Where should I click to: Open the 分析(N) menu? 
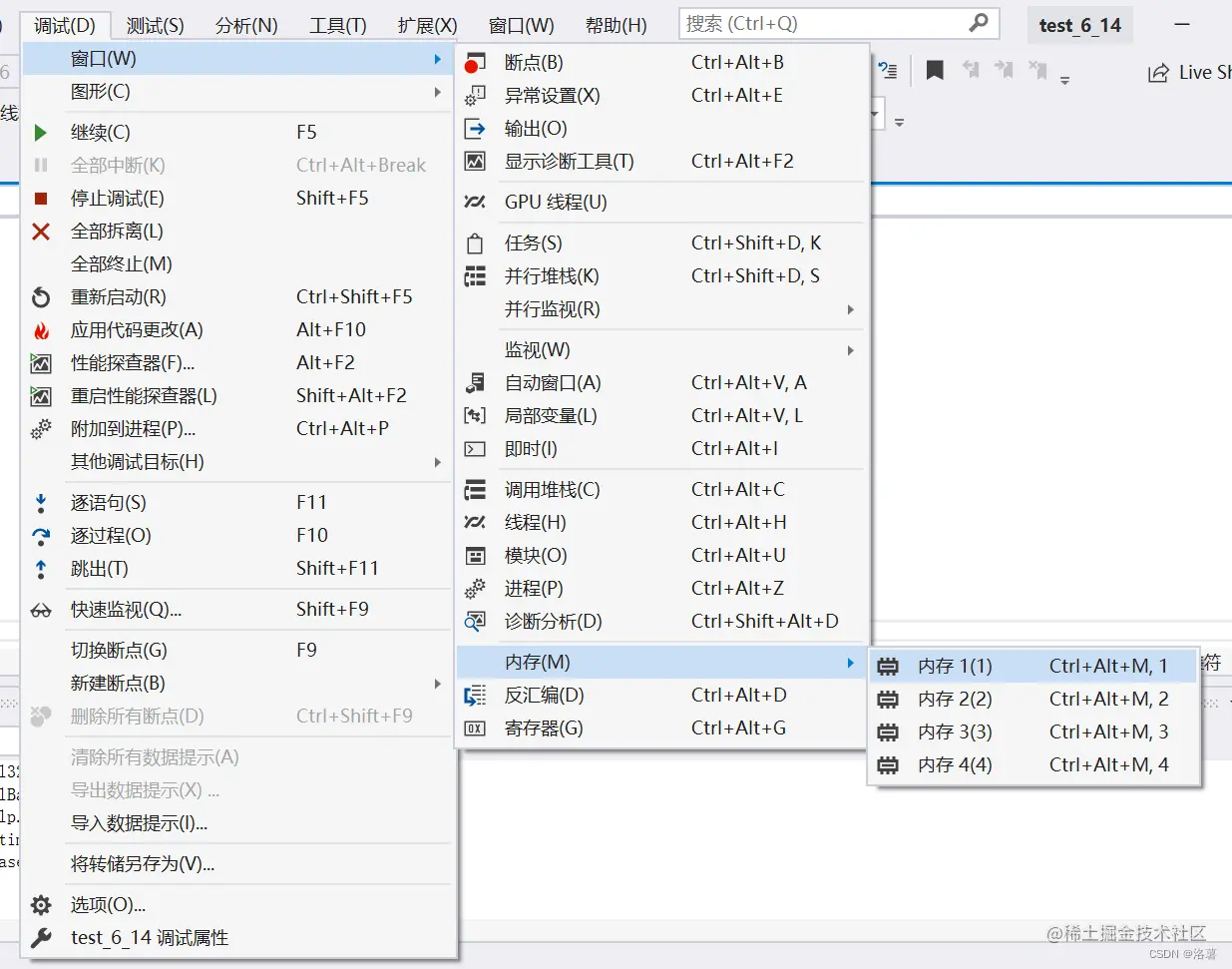246,25
